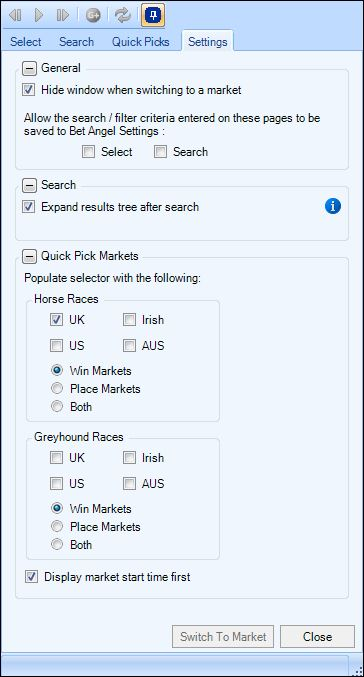Click the middle play arrow toolbar icon
Image resolution: width=364 pixels, height=677 pixels.
pos(39,16)
